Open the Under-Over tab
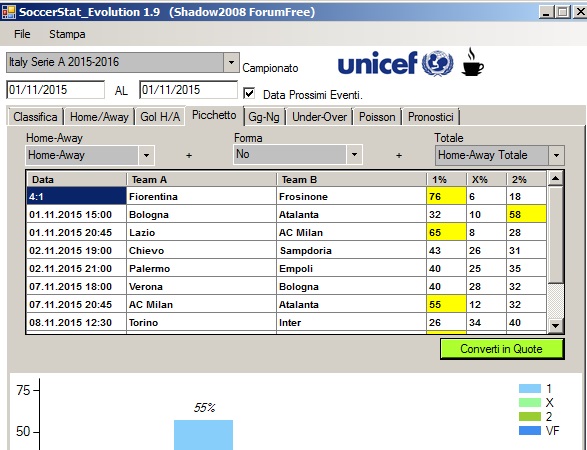 tap(319, 117)
